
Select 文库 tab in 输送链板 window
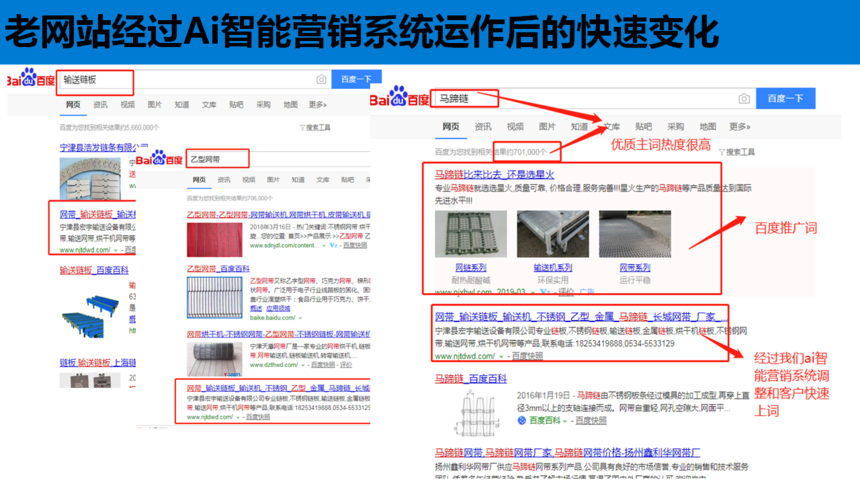pos(209,105)
